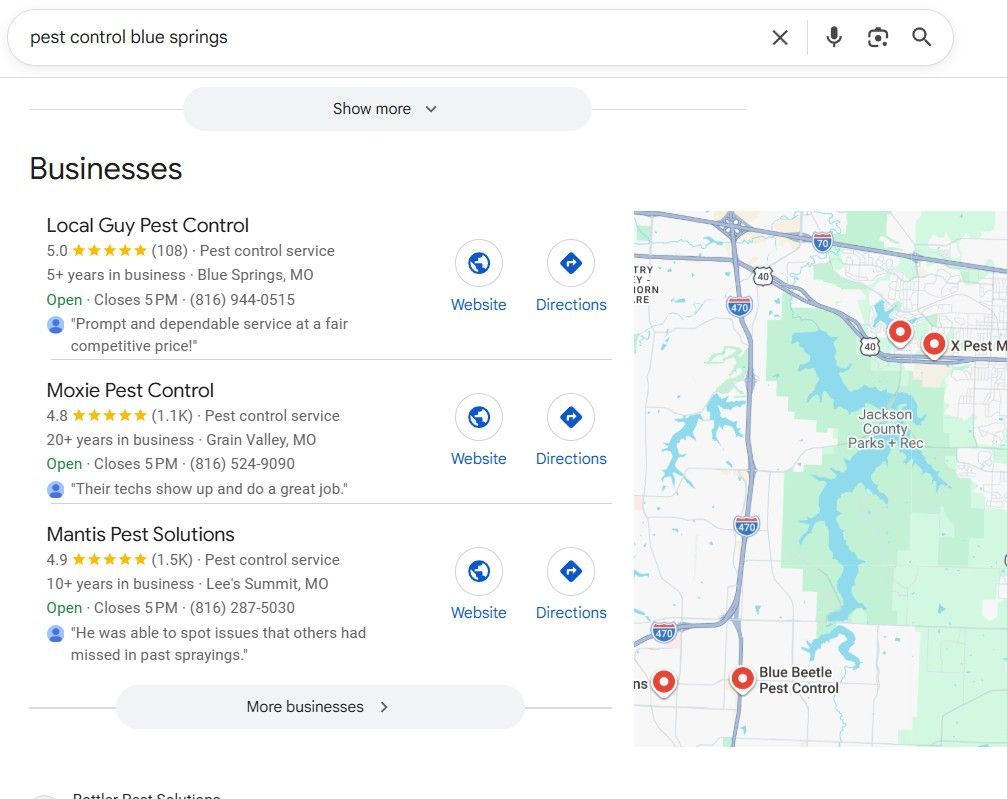Open Local Guy Pest Control website icon
1007x799 pixels.
(x=478, y=263)
